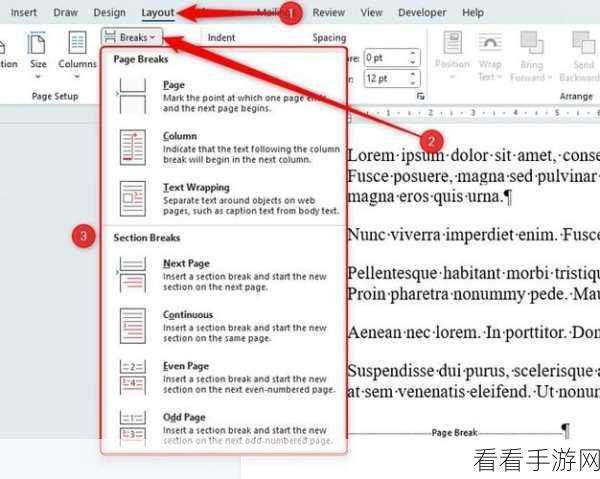Decrease spacing before with down arrow

412,62
